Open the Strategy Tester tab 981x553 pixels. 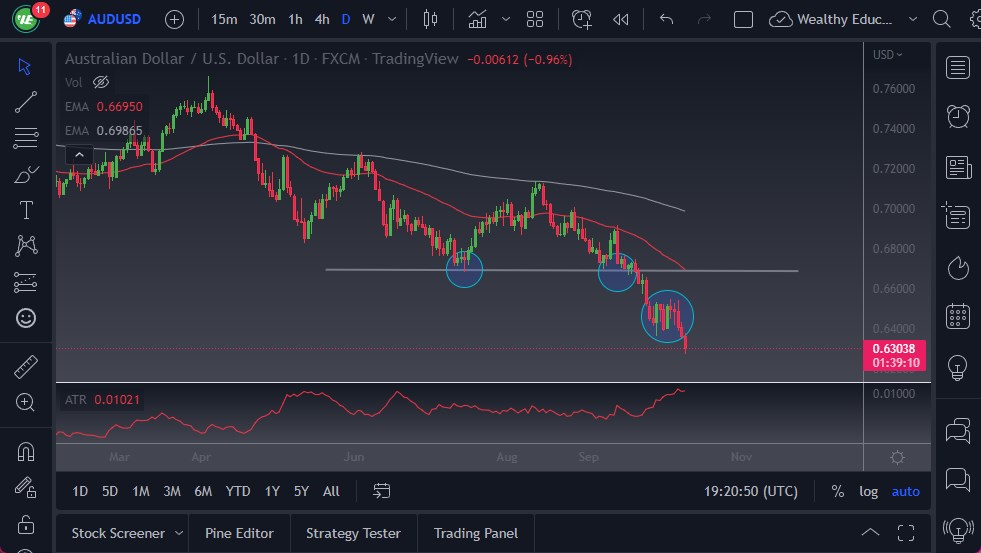(x=353, y=533)
